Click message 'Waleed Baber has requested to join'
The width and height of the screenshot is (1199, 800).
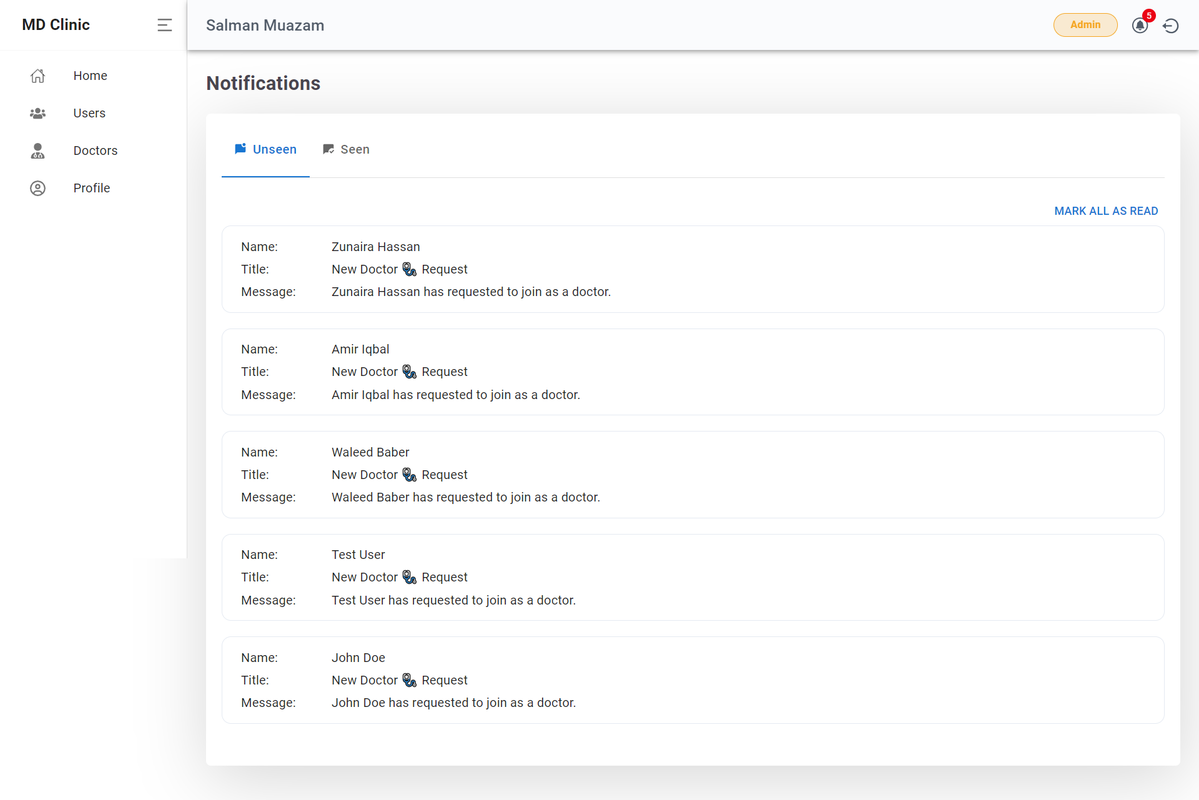coord(466,497)
